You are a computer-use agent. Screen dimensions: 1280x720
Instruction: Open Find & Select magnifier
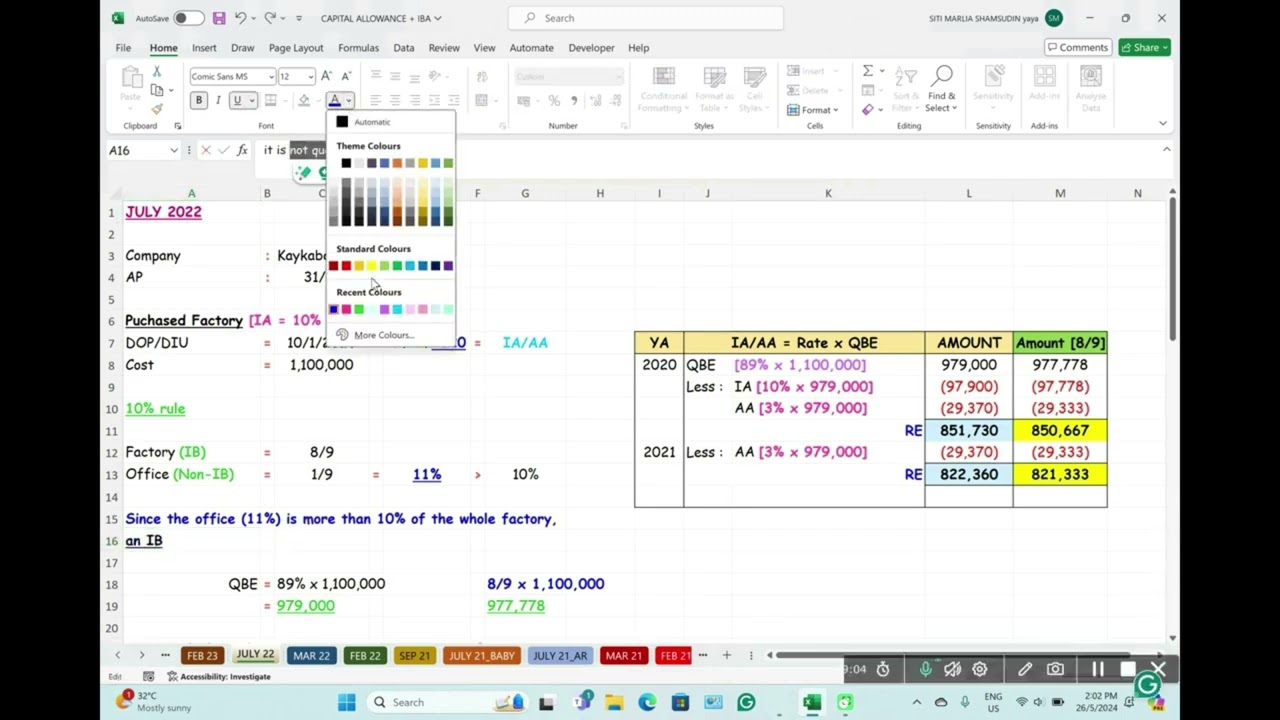tap(941, 89)
